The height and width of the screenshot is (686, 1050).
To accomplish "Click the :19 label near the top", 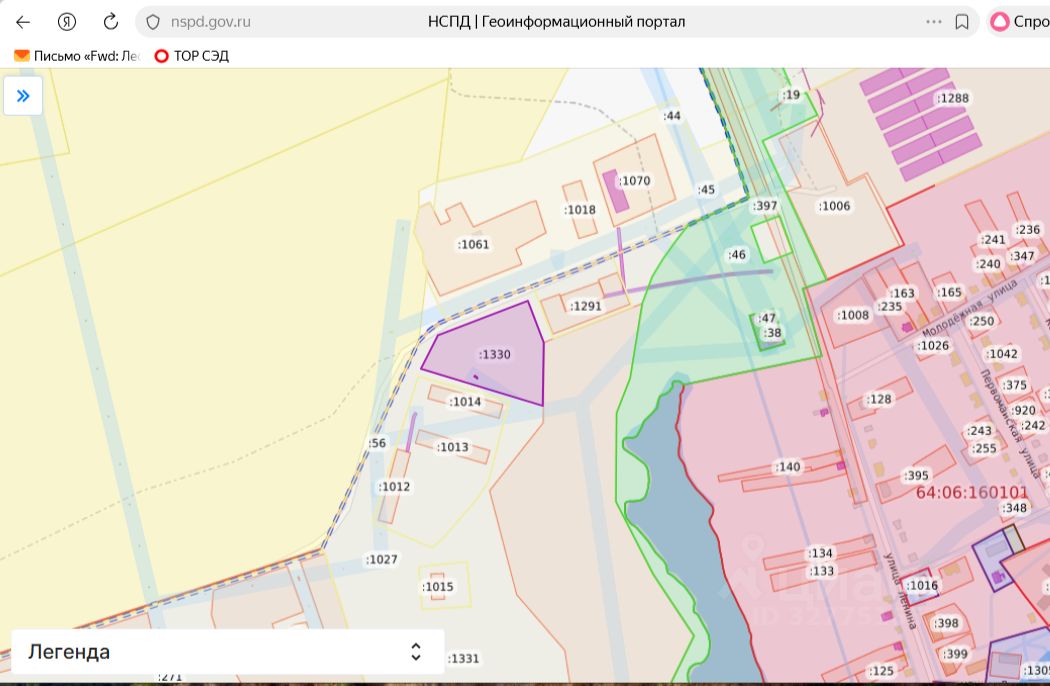I will pyautogui.click(x=791, y=95).
